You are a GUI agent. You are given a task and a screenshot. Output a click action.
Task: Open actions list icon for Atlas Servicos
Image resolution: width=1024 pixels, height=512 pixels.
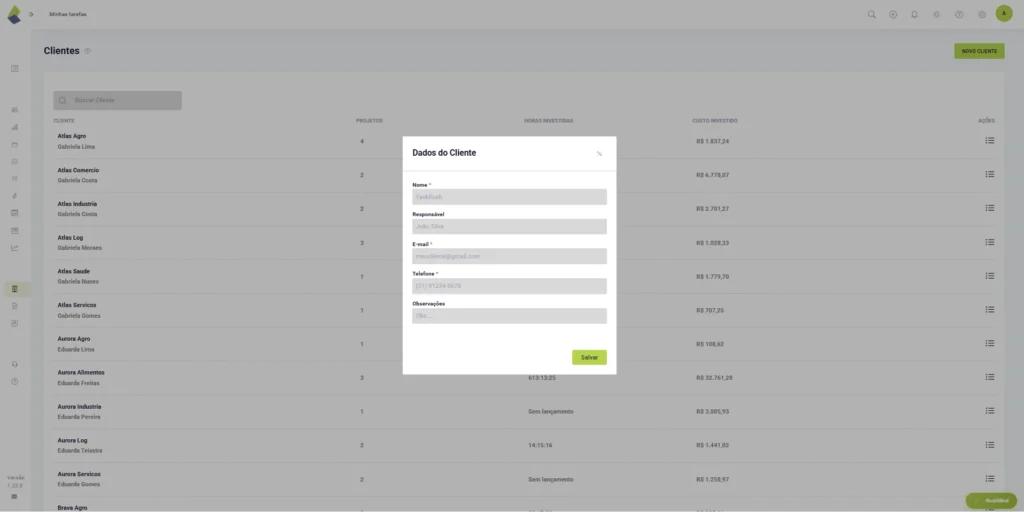tap(989, 310)
